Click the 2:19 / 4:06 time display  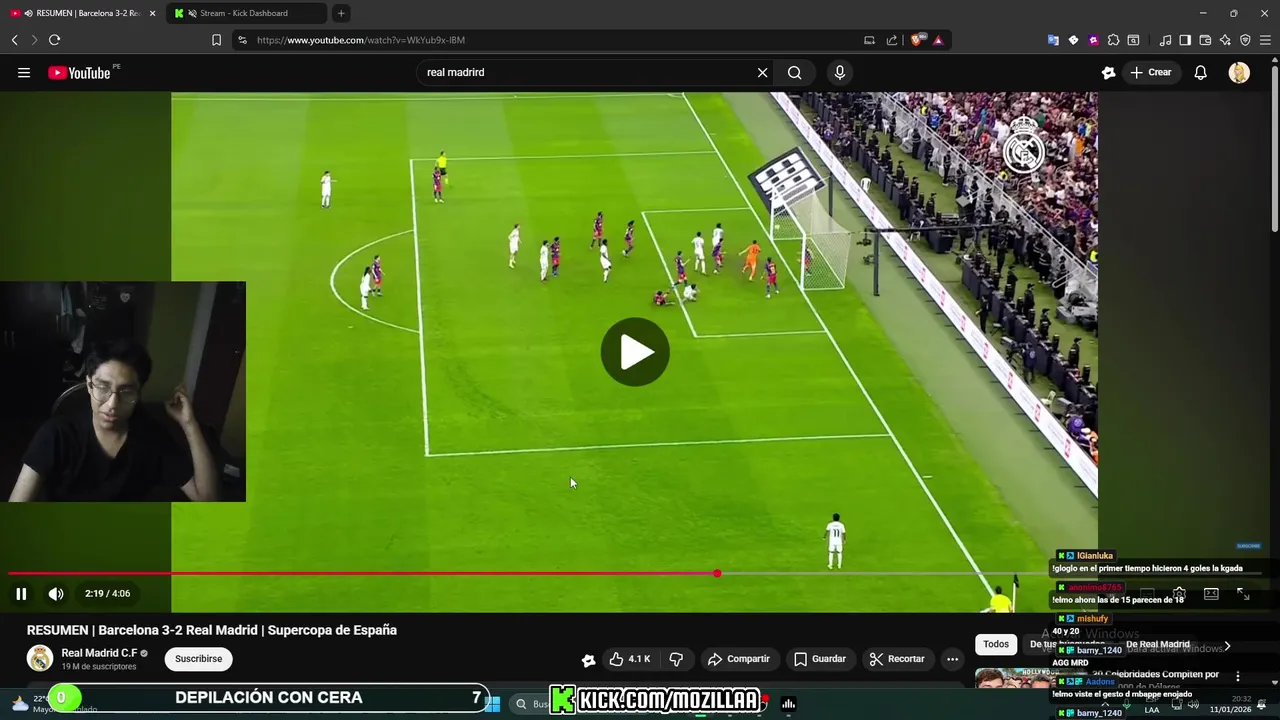[107, 594]
